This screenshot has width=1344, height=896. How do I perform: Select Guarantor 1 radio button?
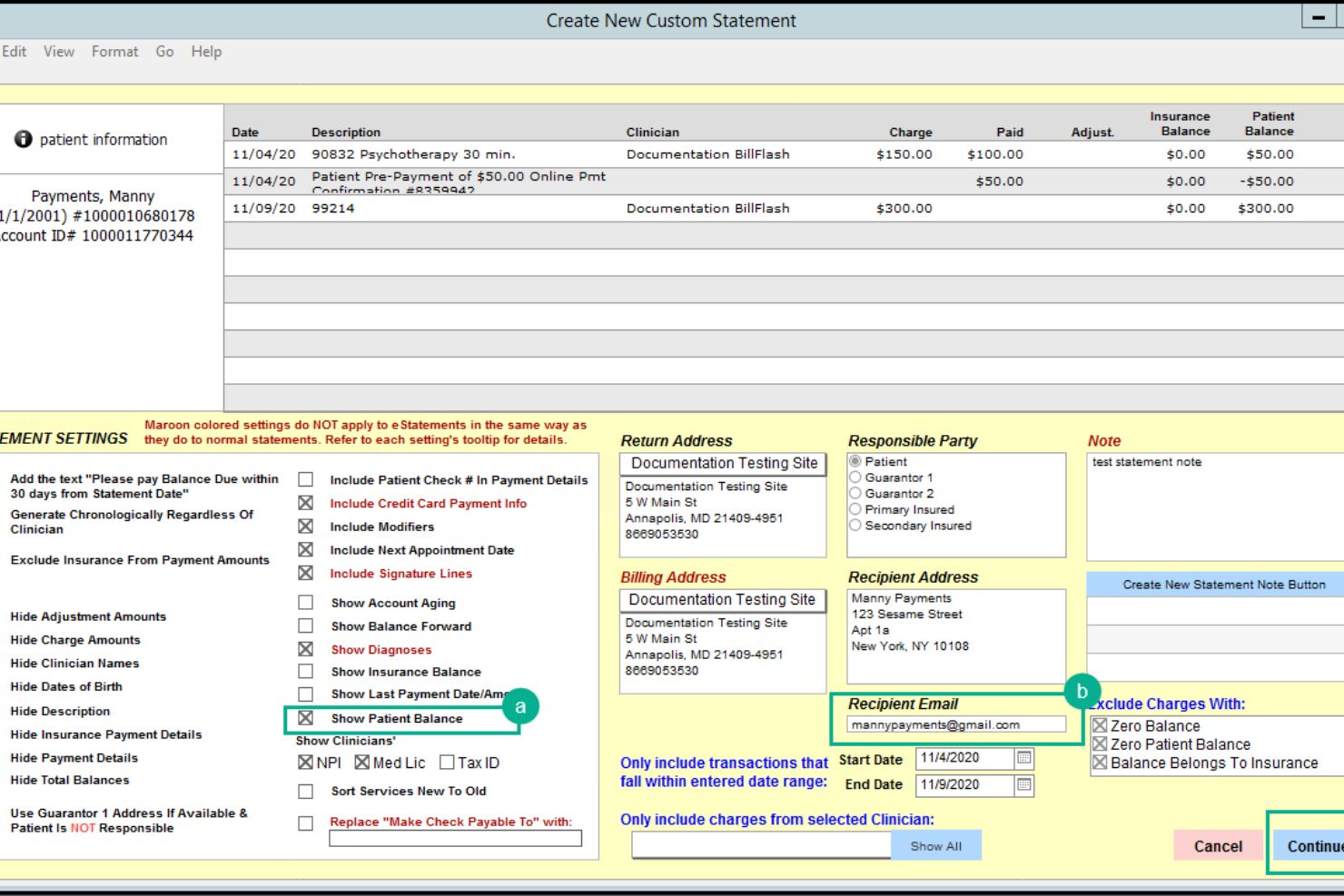pos(855,478)
